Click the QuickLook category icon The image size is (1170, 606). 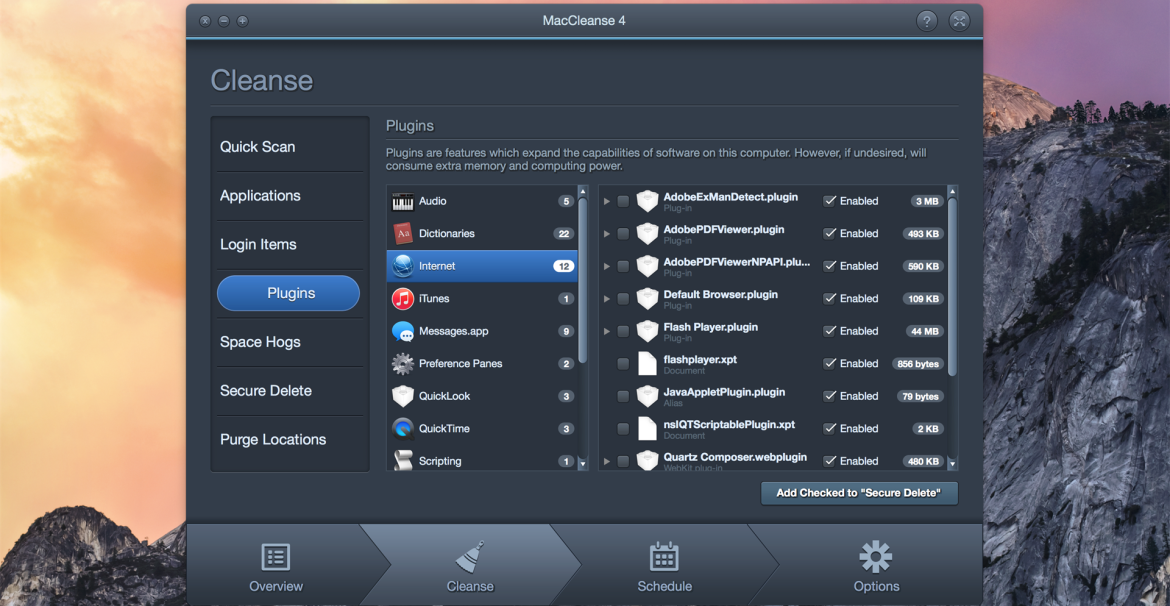[403, 396]
